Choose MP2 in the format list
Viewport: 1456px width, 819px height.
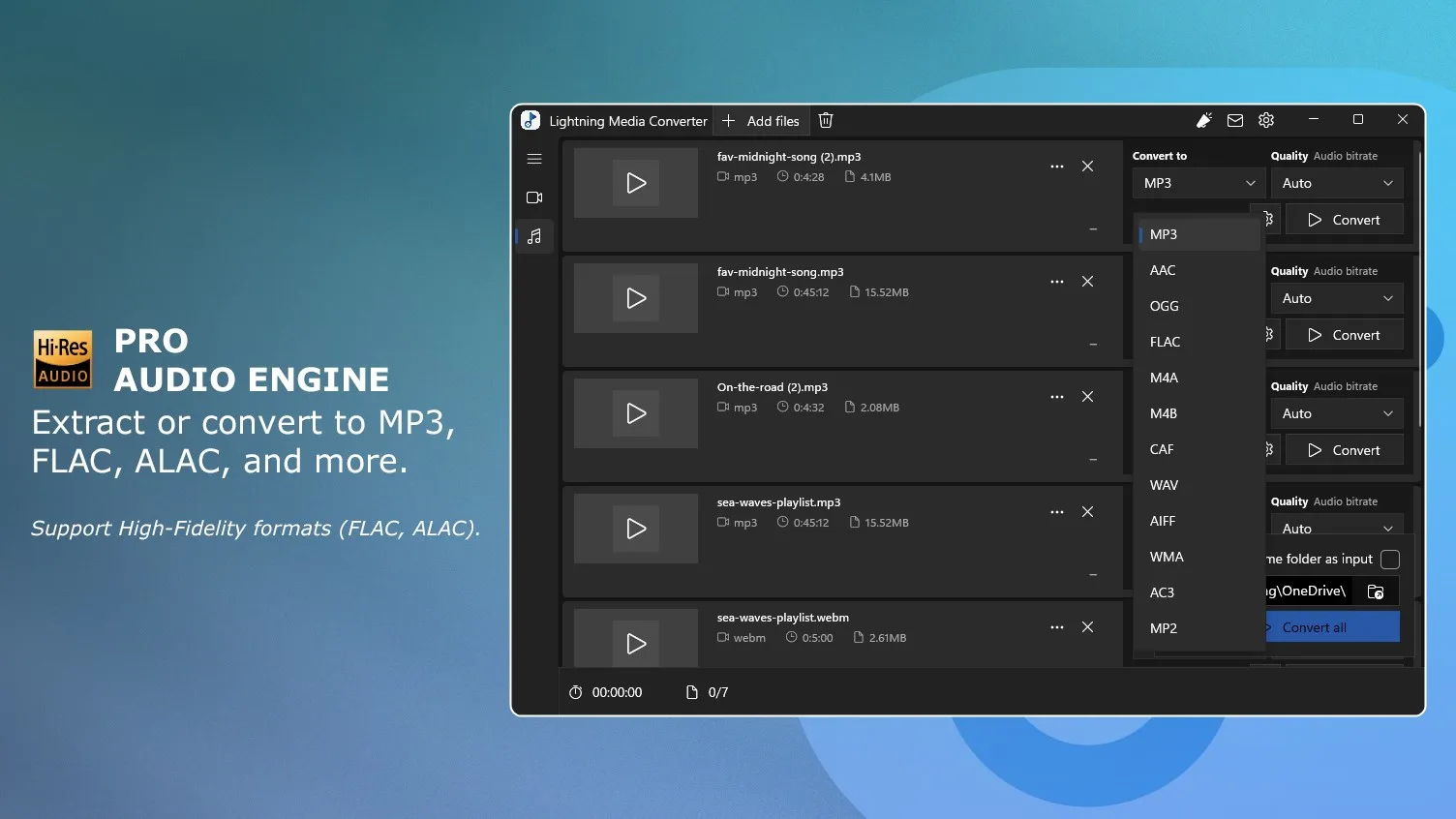(x=1198, y=628)
